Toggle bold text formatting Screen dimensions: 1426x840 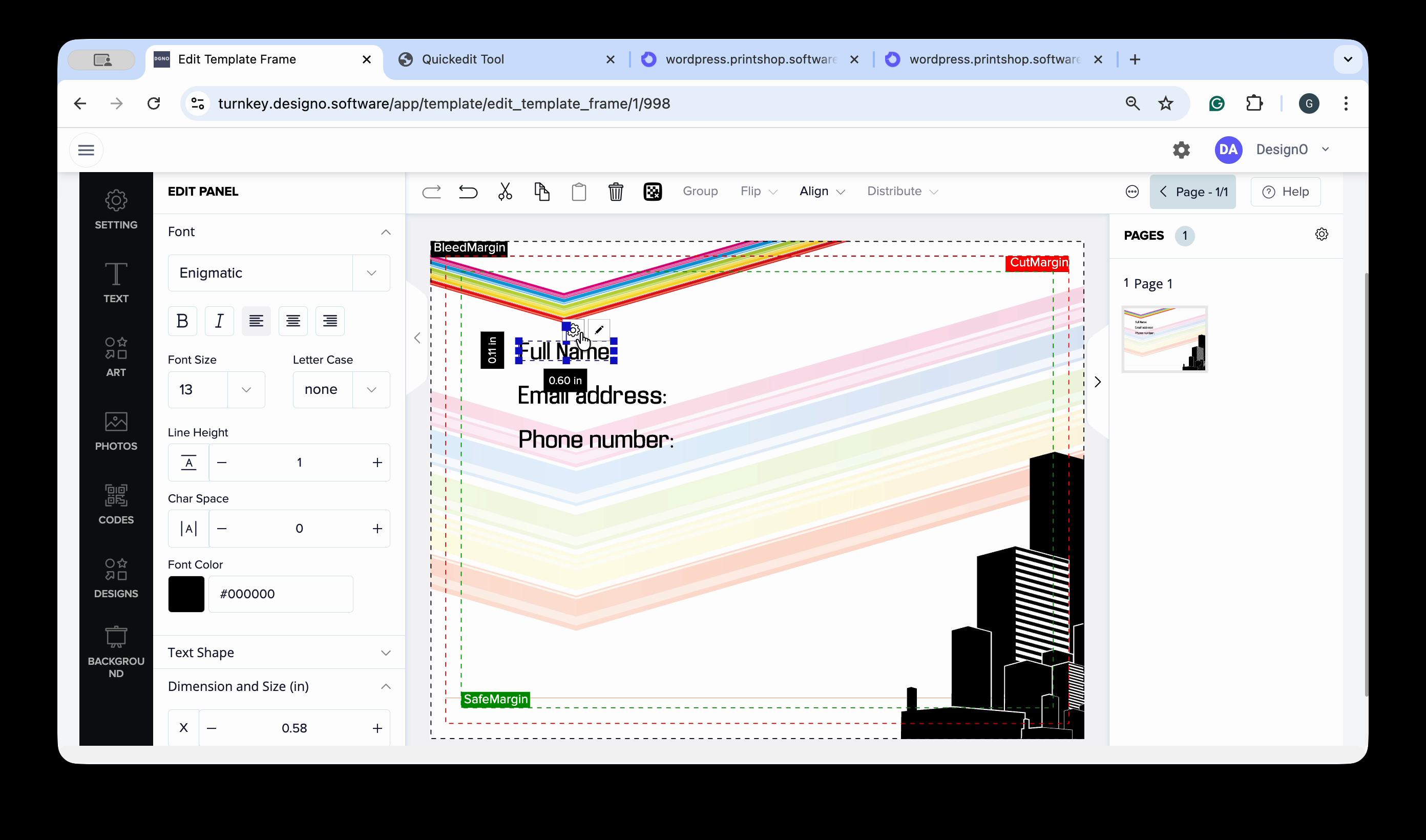click(x=182, y=321)
